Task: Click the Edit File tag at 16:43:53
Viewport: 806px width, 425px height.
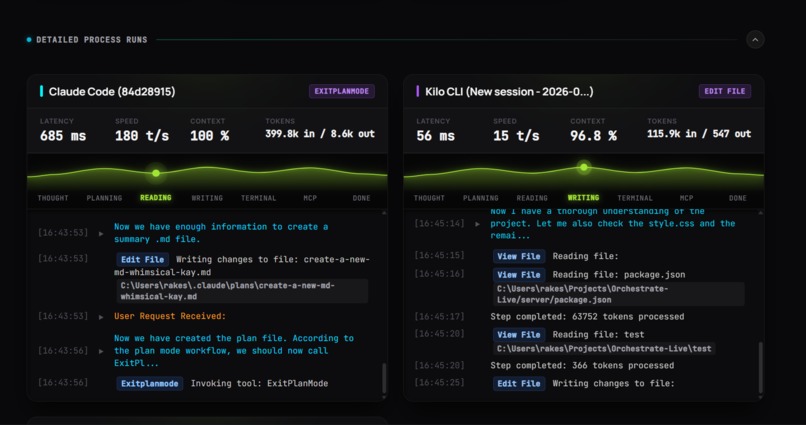Action: point(142,260)
